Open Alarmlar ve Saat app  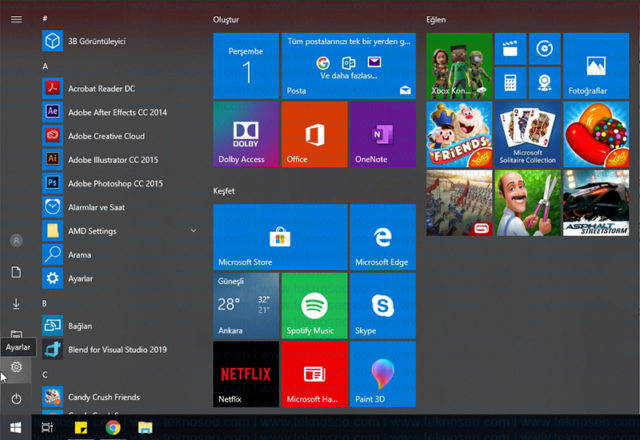[120, 207]
